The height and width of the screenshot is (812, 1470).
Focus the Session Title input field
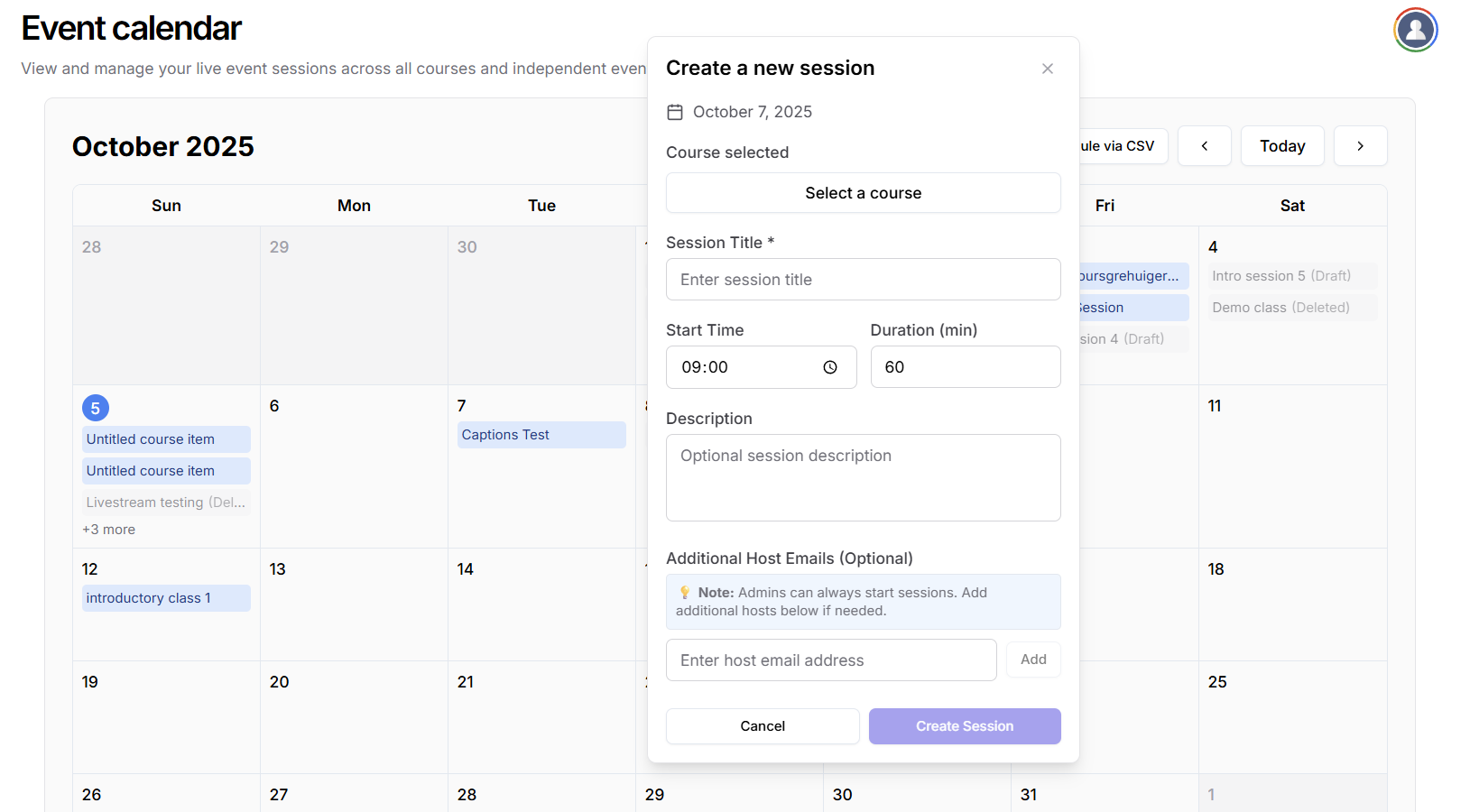click(x=863, y=280)
